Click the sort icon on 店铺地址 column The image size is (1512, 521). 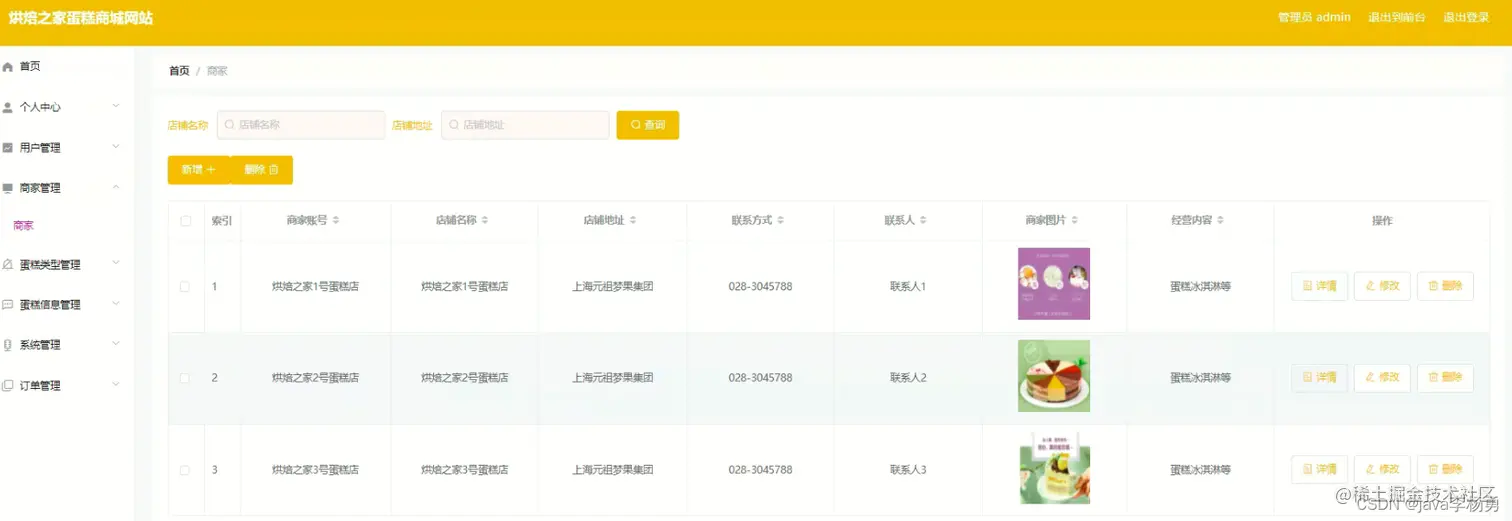tap(633, 220)
